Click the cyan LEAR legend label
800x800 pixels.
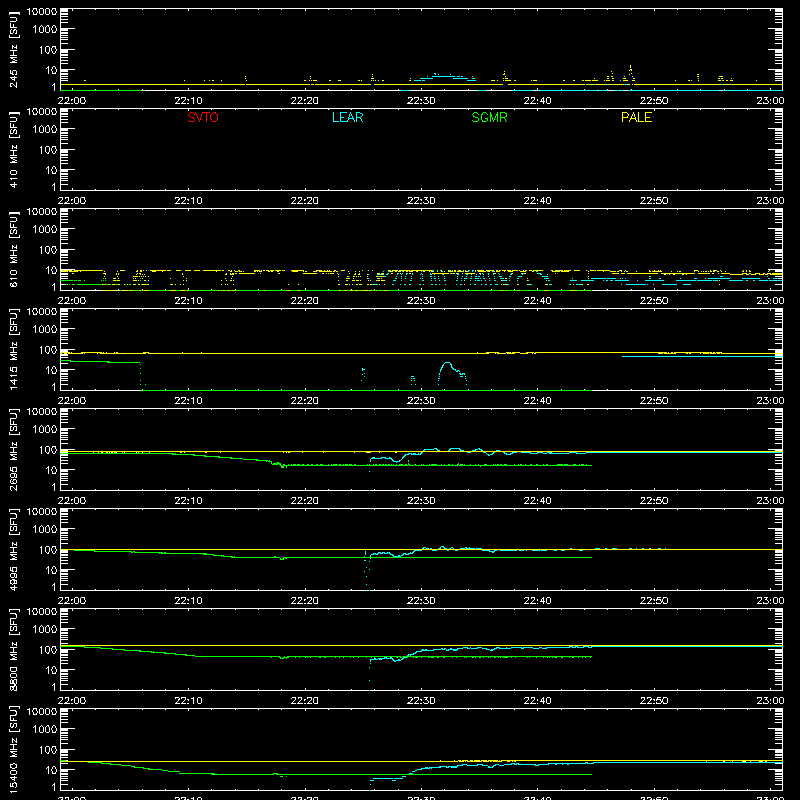pyautogui.click(x=347, y=117)
